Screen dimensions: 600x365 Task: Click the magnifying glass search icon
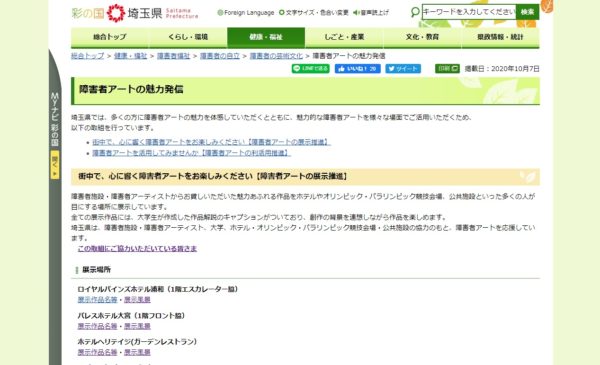tap(415, 12)
